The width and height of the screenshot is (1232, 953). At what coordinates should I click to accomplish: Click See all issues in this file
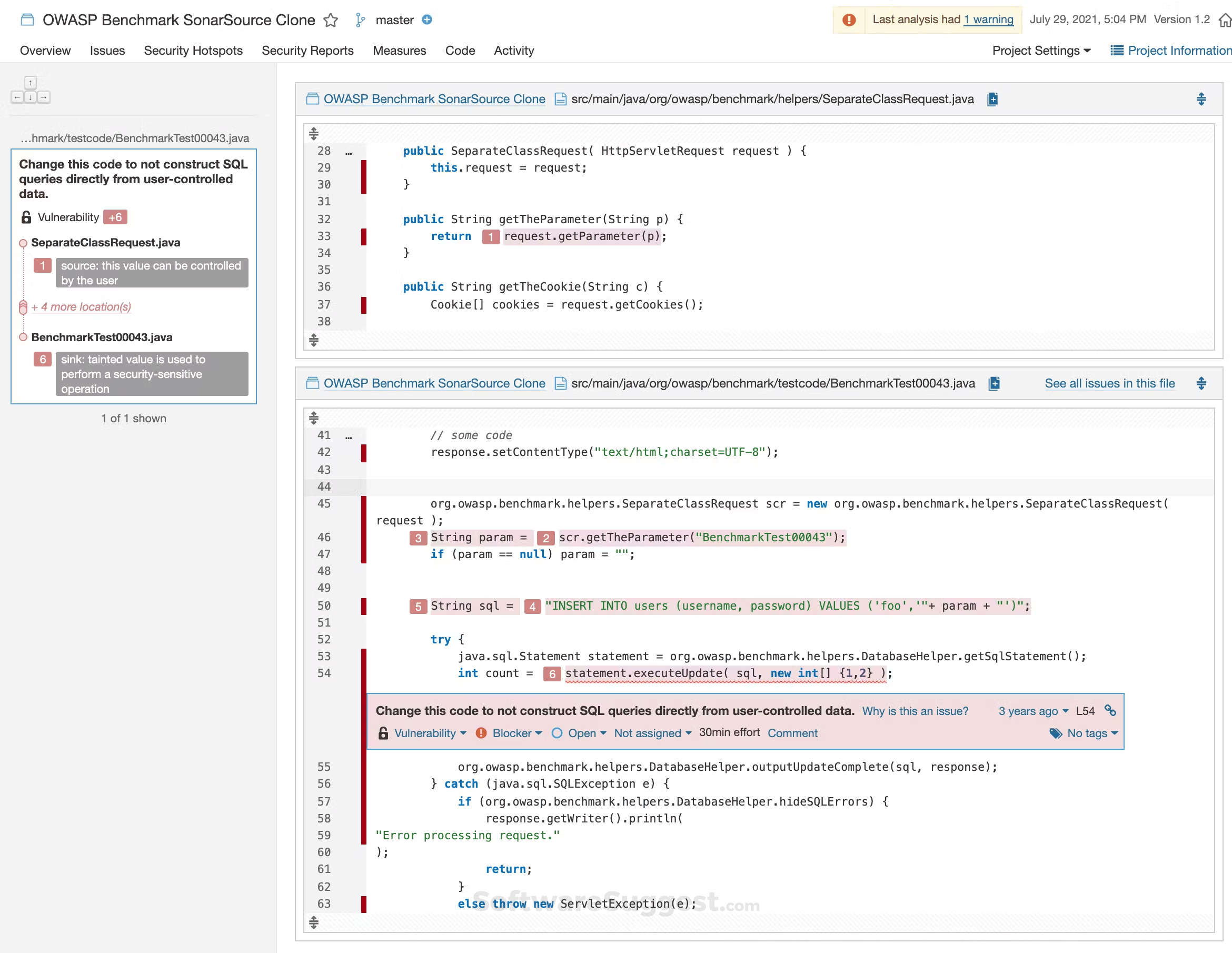(1110, 384)
